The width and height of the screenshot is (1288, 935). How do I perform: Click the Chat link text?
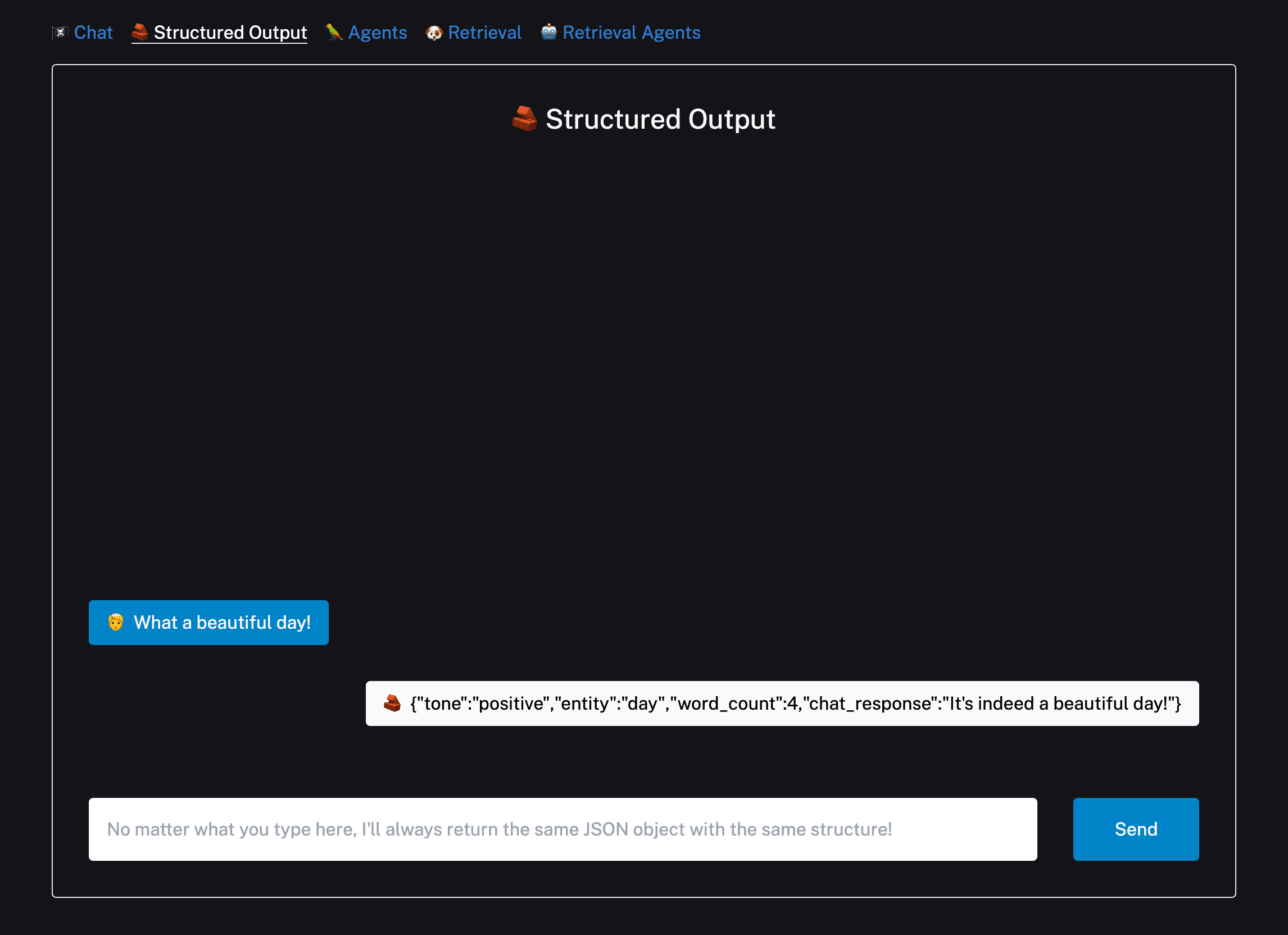coord(93,33)
